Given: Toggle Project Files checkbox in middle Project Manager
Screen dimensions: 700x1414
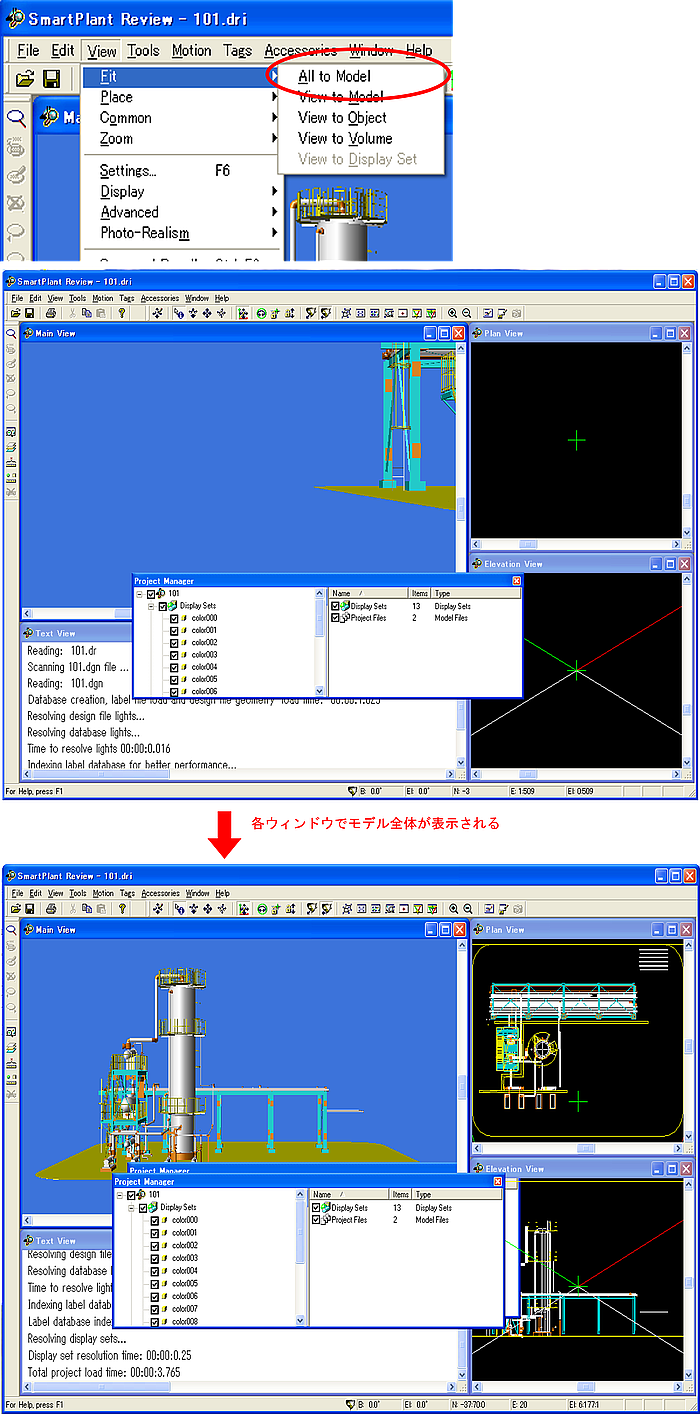Looking at the screenshot, I should click(x=336, y=618).
